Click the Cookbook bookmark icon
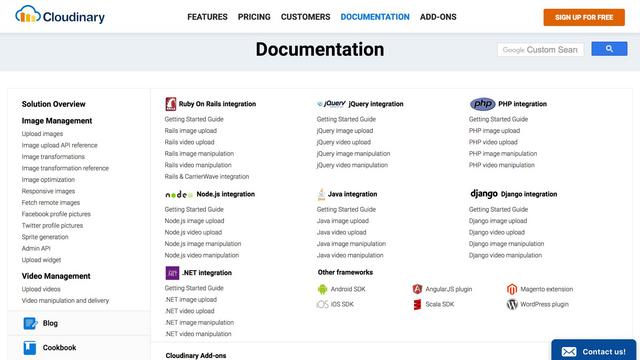Viewport: 640px width, 360px height. [x=29, y=348]
